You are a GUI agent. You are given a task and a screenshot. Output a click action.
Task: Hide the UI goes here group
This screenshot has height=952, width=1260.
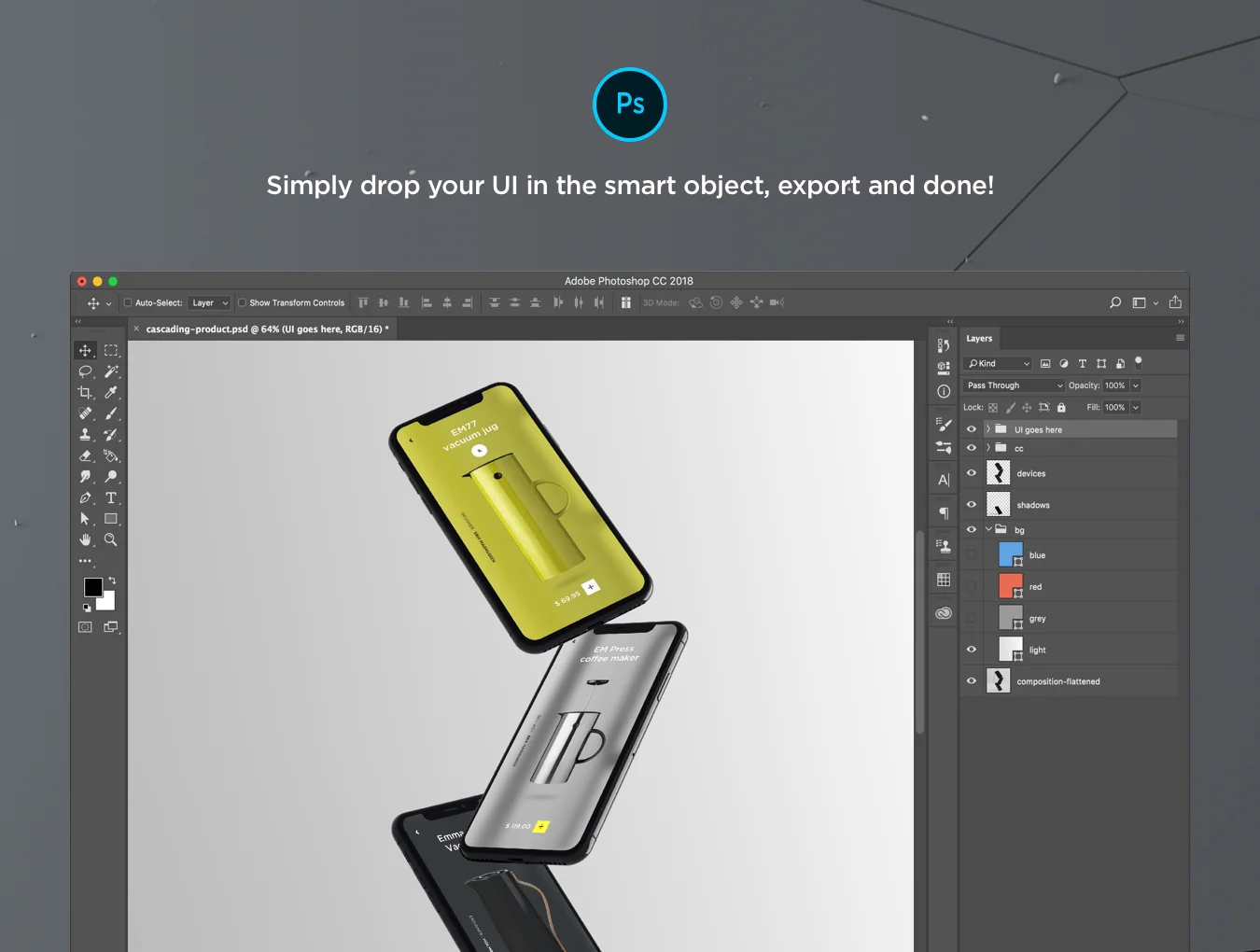(x=971, y=429)
